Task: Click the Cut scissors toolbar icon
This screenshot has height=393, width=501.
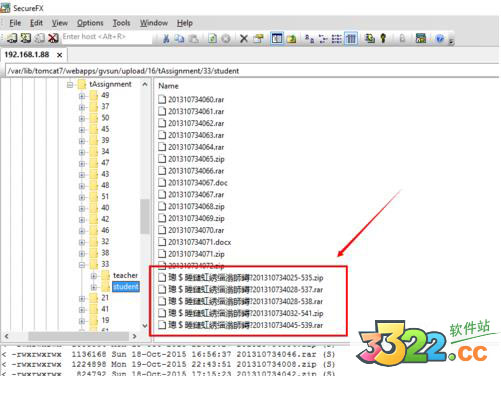Action: point(166,39)
